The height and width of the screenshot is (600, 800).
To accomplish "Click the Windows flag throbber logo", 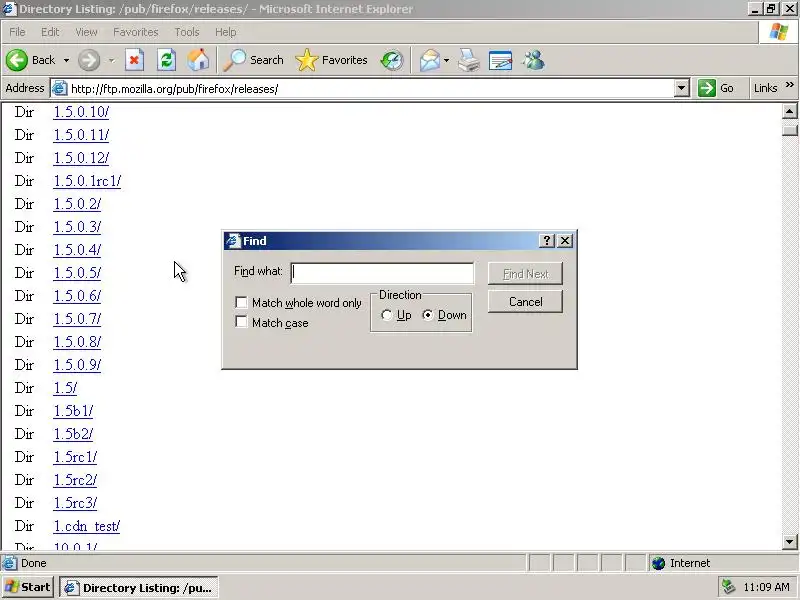I will point(779,32).
